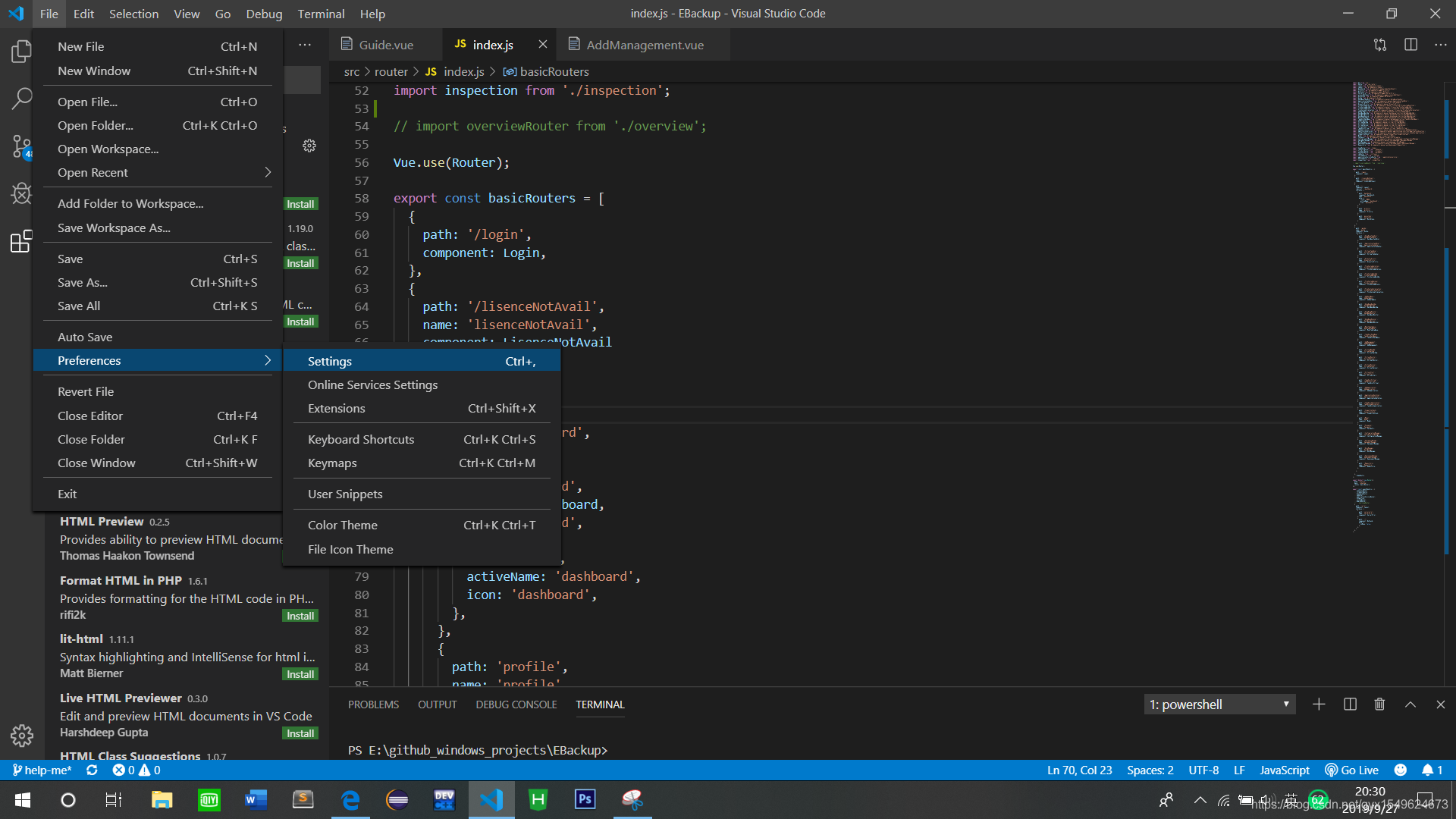
Task: Expand the File menu top-level item
Action: click(48, 13)
